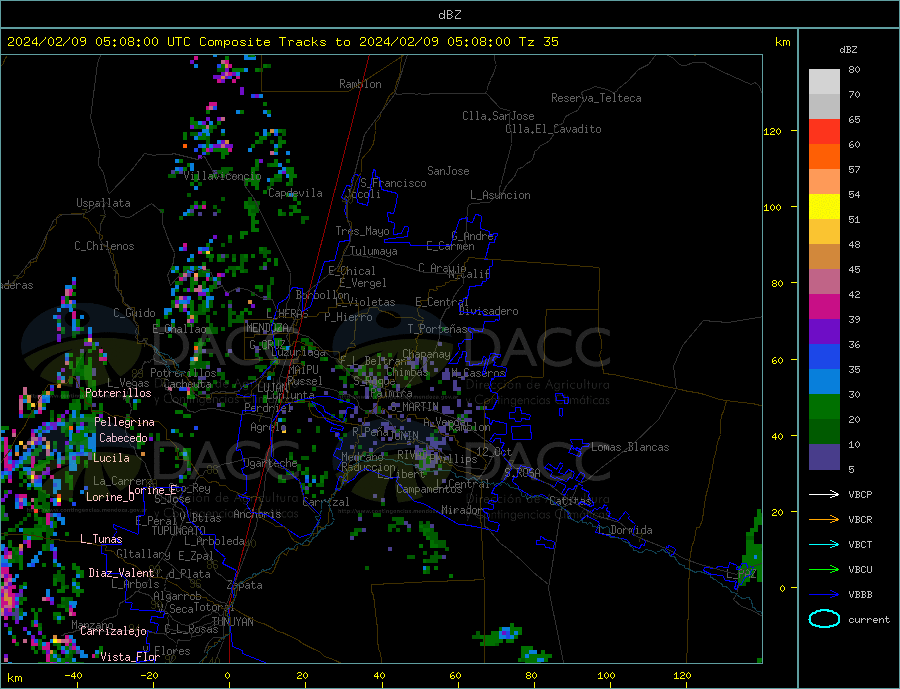This screenshot has height=689, width=900.
Task: Click the 'Ugarteche' map label
Action: click(x=270, y=463)
